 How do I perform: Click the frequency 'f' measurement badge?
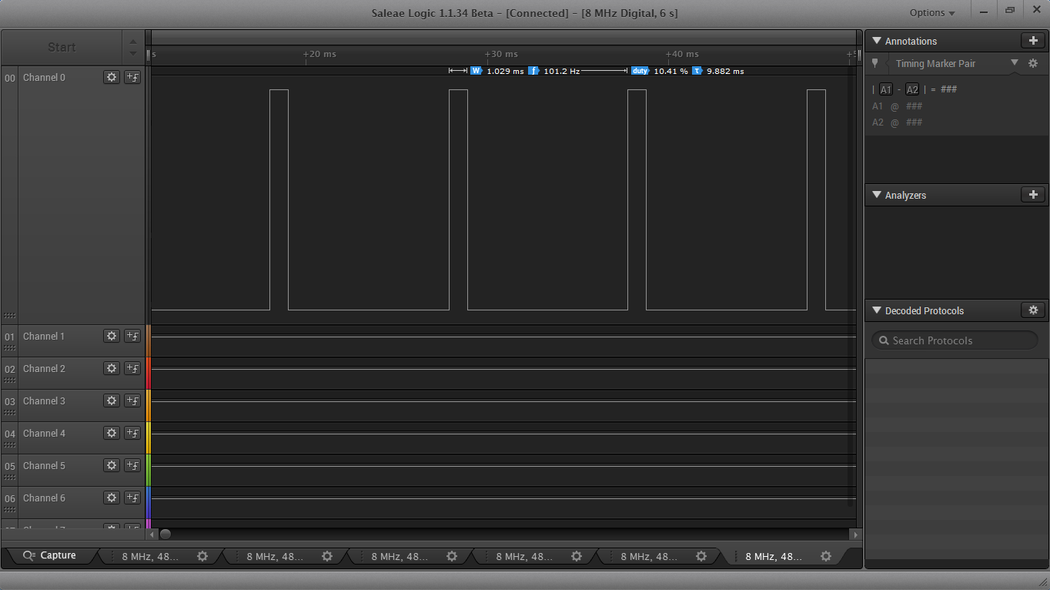click(x=533, y=70)
